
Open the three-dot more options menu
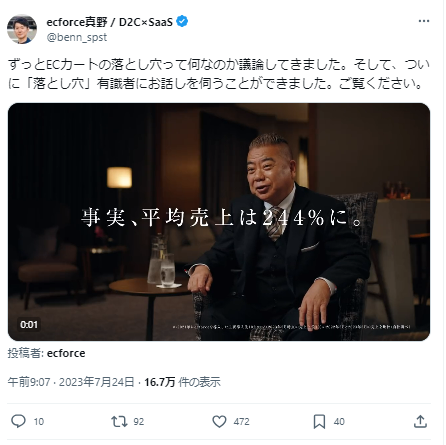[424, 21]
